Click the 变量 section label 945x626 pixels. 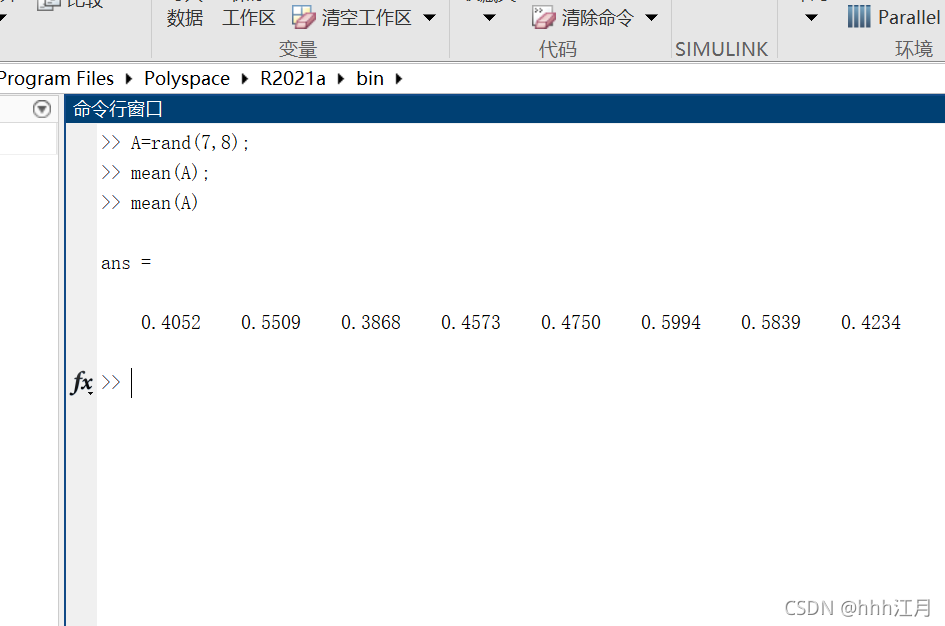(298, 49)
